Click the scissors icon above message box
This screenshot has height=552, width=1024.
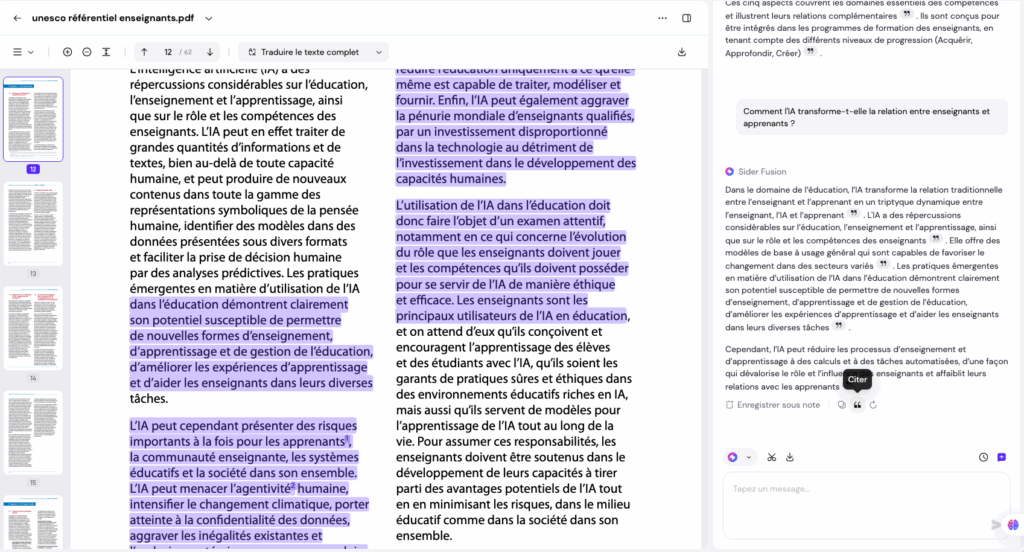coord(772,457)
